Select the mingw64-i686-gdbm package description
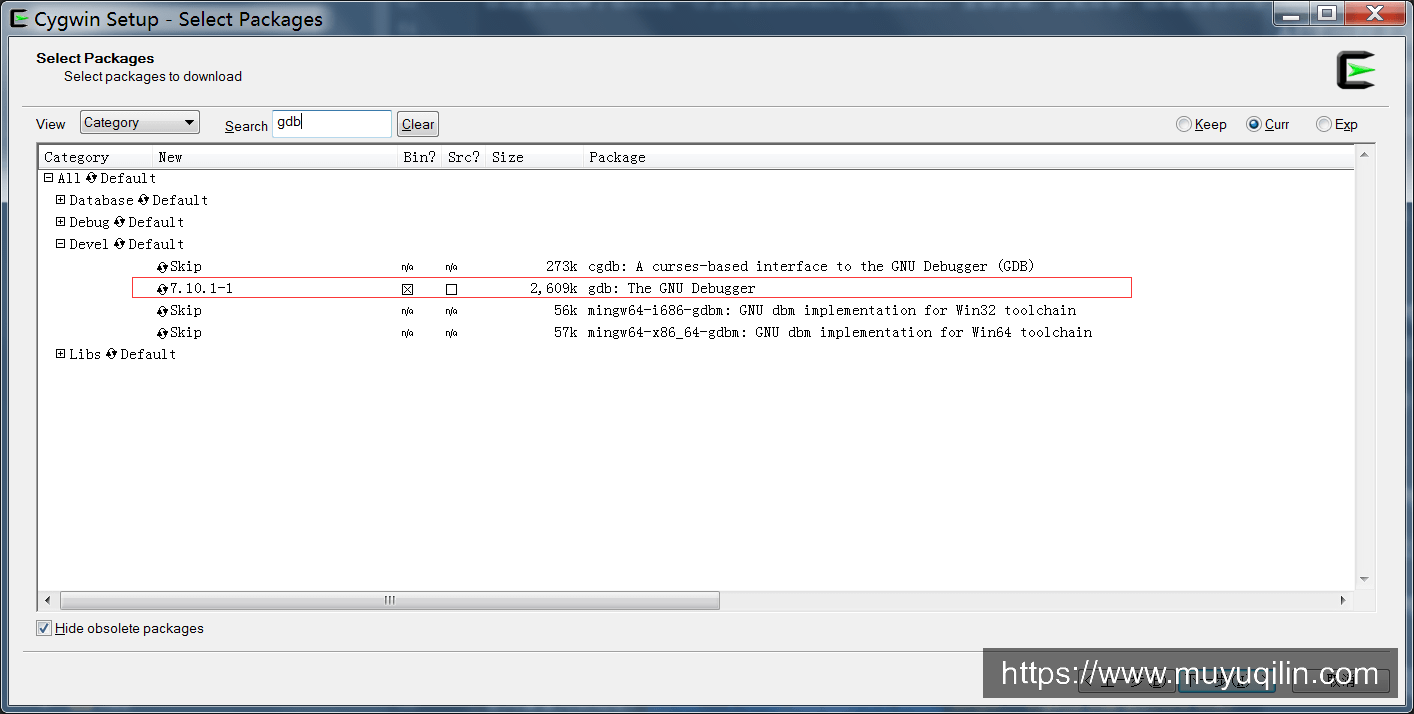The width and height of the screenshot is (1414, 714). point(832,311)
